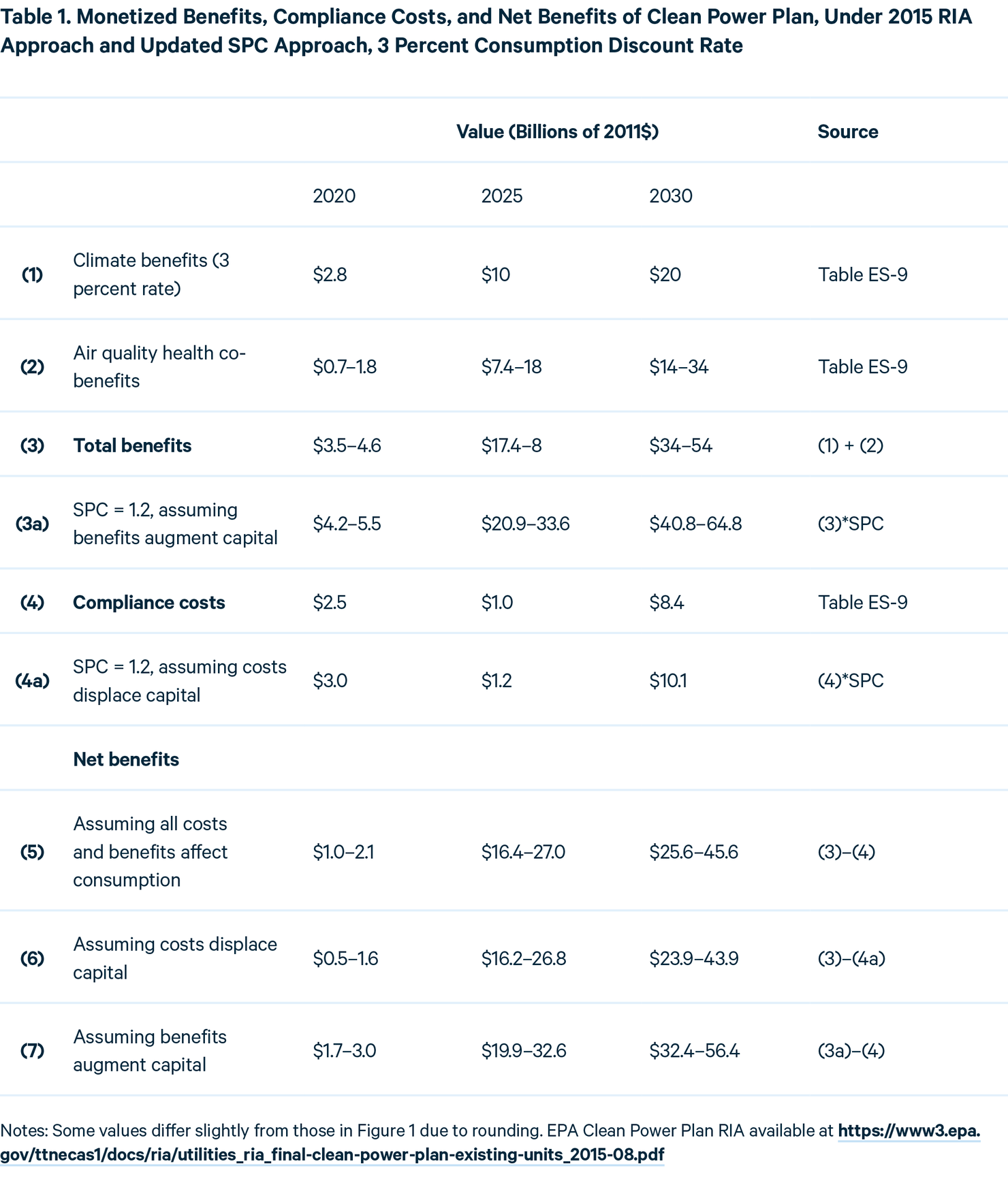
Task: Click the Air quality health co-benefits label
Action: [x=159, y=366]
